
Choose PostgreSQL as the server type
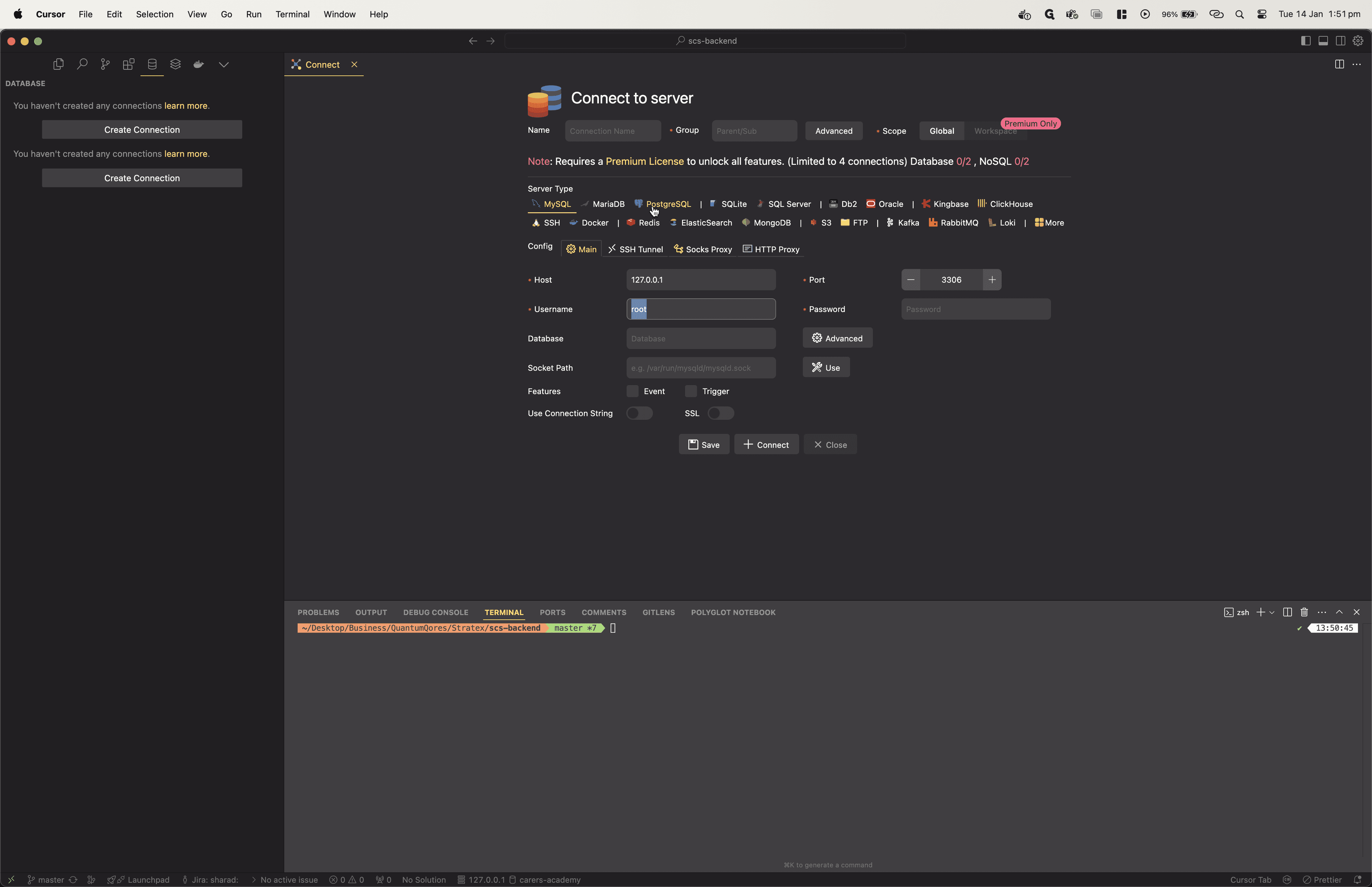663,204
